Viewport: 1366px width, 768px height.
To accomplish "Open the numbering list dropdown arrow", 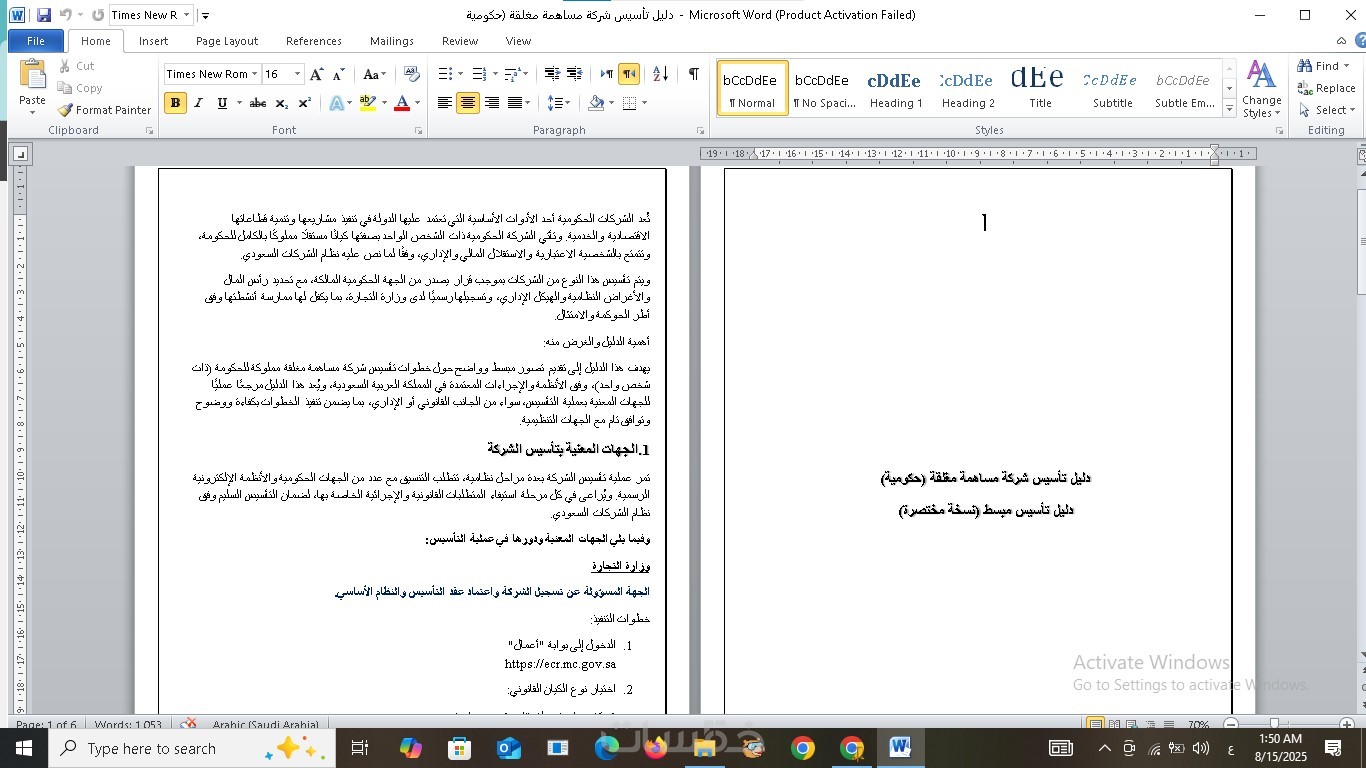I will coord(493,74).
